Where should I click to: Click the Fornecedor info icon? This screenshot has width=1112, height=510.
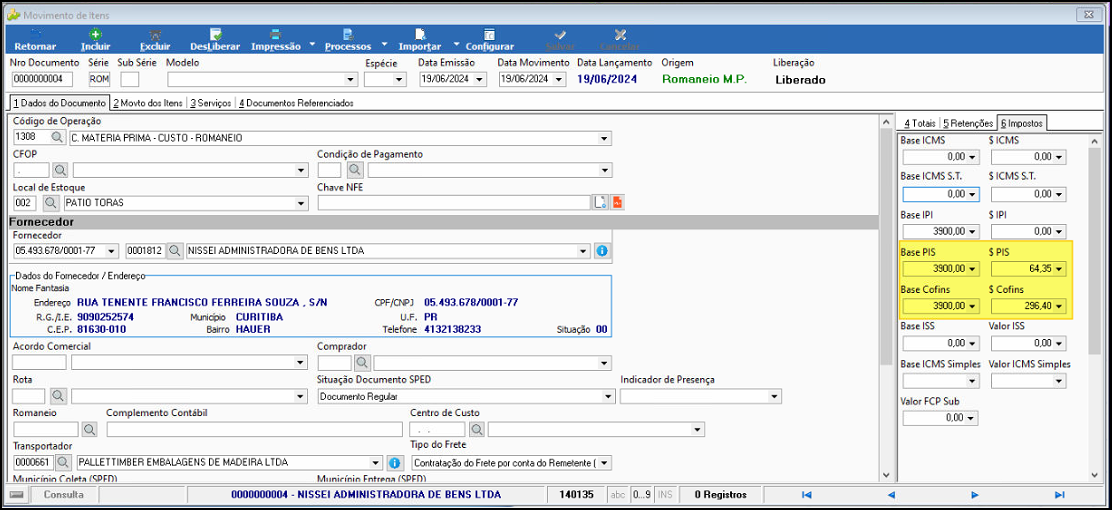point(602,250)
